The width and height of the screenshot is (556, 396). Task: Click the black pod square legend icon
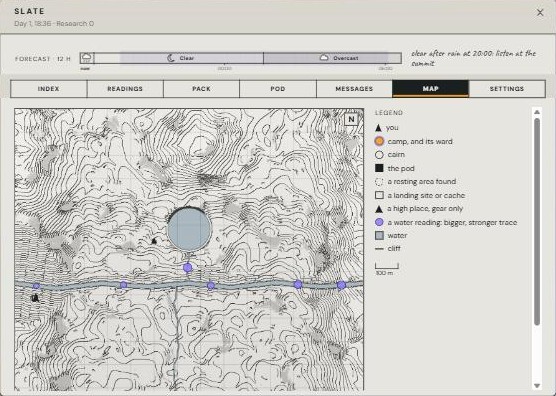coord(379,168)
